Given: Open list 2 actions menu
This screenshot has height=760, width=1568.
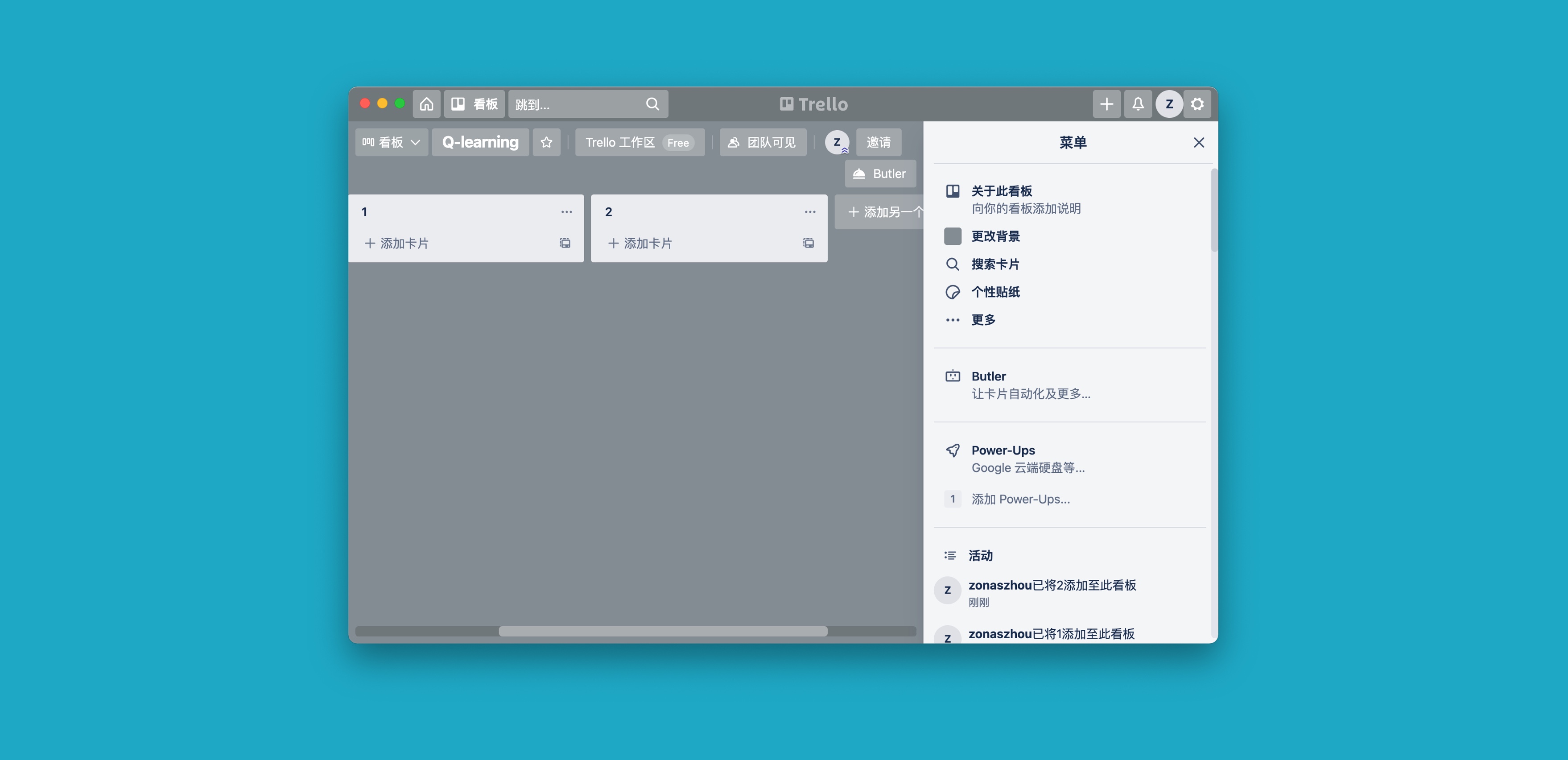Looking at the screenshot, I should [810, 212].
